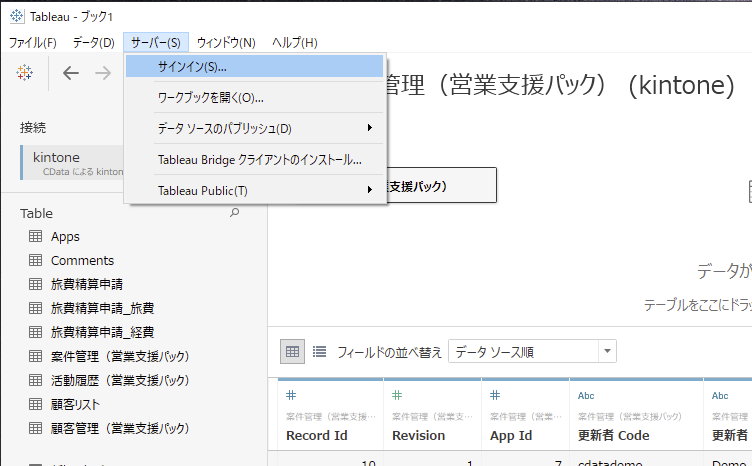Viewport: 752px width, 466px height.
Task: Open the ファイル(F) menu
Action: click(33, 43)
